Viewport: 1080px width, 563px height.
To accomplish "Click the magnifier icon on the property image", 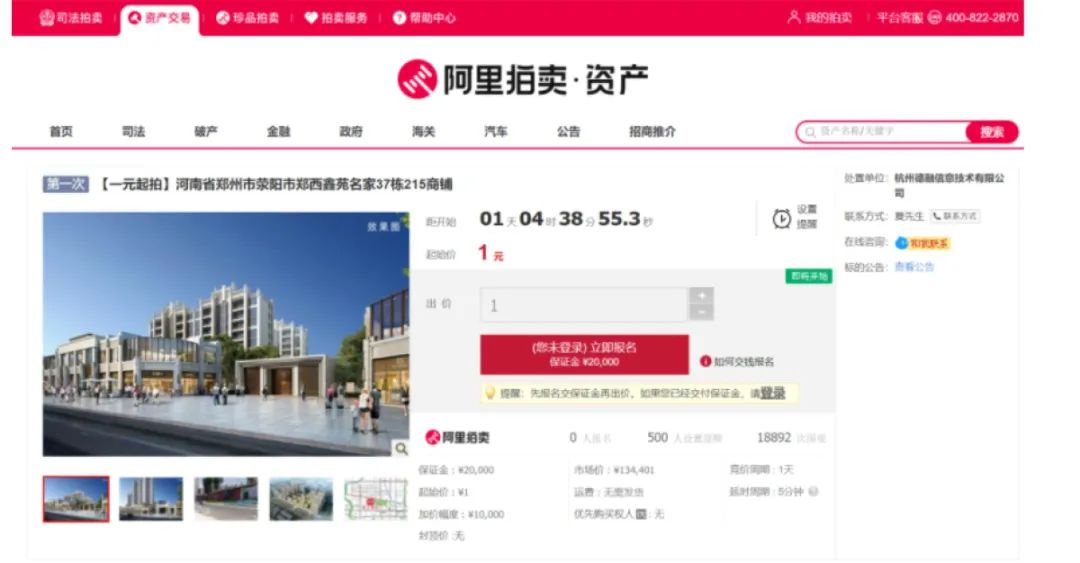I will click(400, 449).
